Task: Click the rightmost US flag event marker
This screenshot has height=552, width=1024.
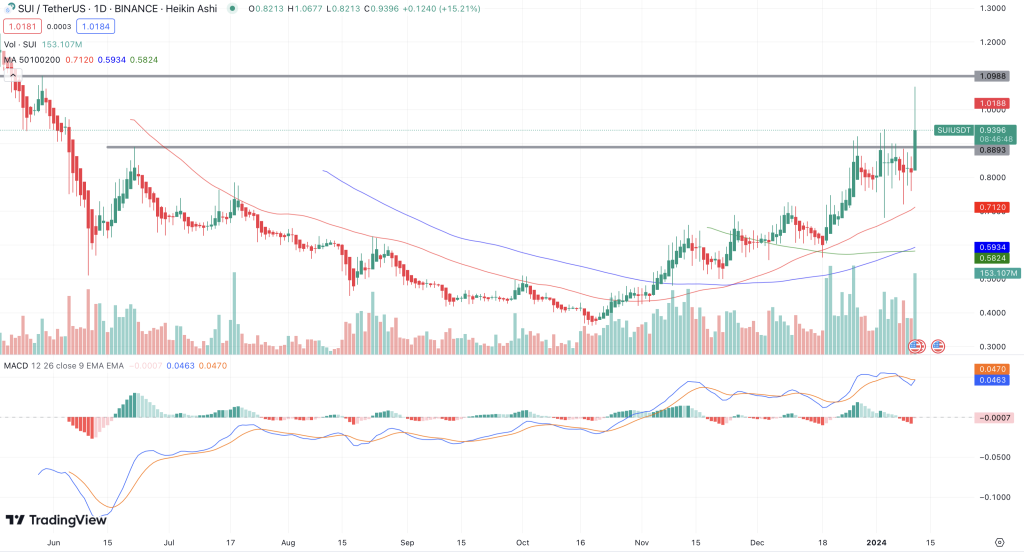Action: coord(938,346)
